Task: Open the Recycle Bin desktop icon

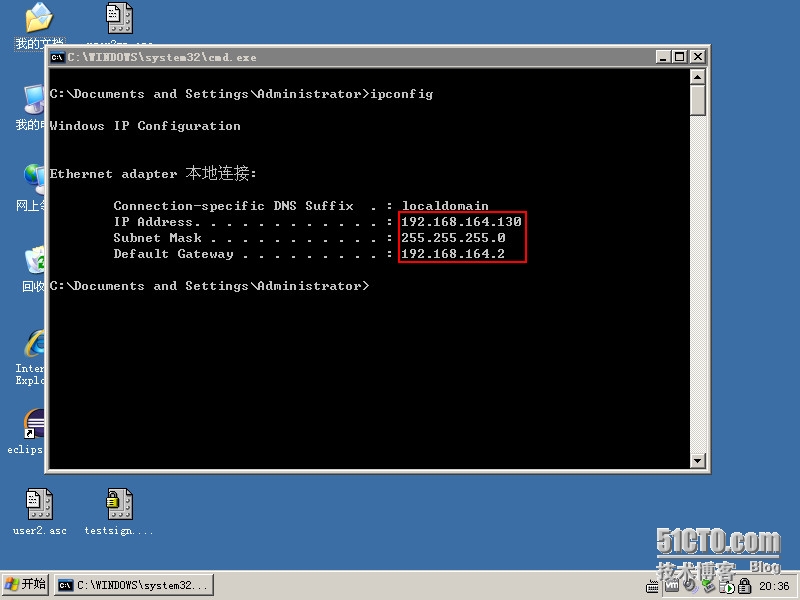Action: tap(34, 268)
